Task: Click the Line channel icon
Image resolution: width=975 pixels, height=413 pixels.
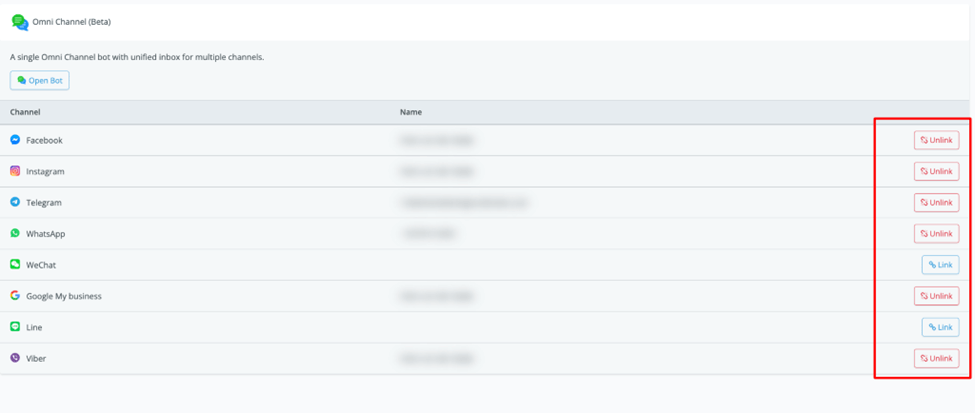Action: tap(16, 327)
